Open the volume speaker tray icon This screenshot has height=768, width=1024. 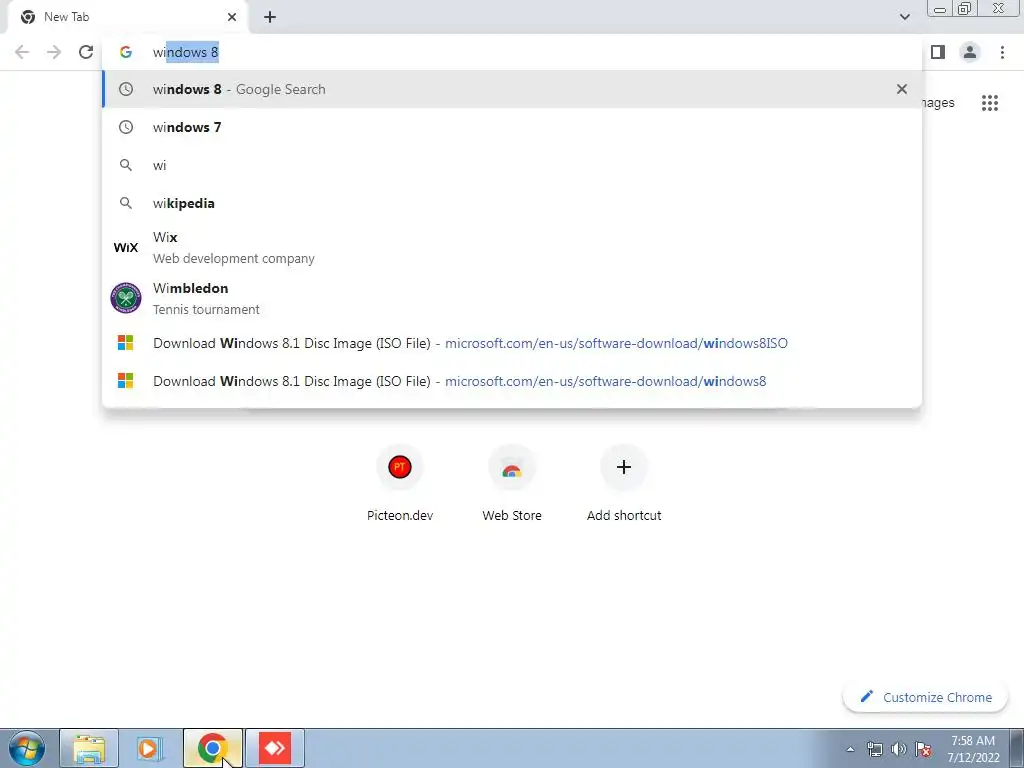click(899, 749)
